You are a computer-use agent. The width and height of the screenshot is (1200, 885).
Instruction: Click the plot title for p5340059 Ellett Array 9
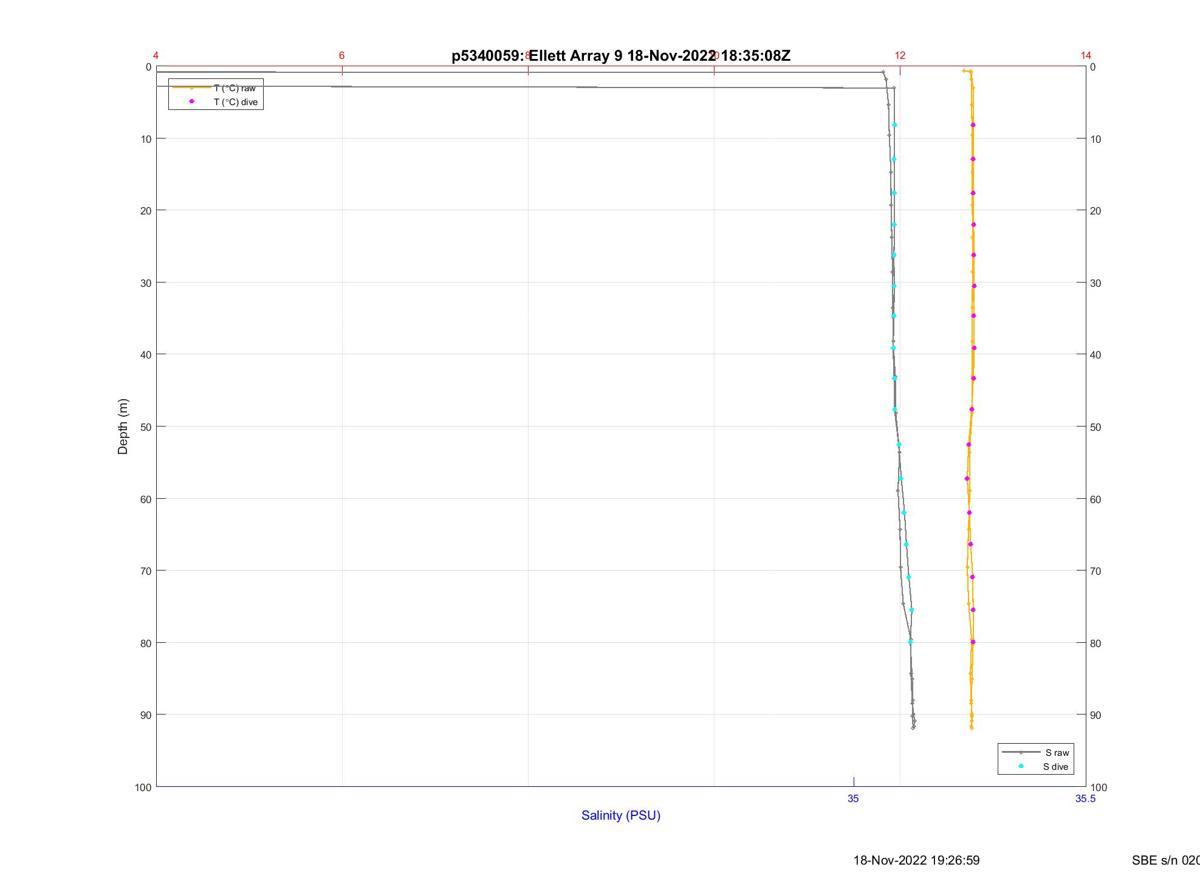point(621,56)
